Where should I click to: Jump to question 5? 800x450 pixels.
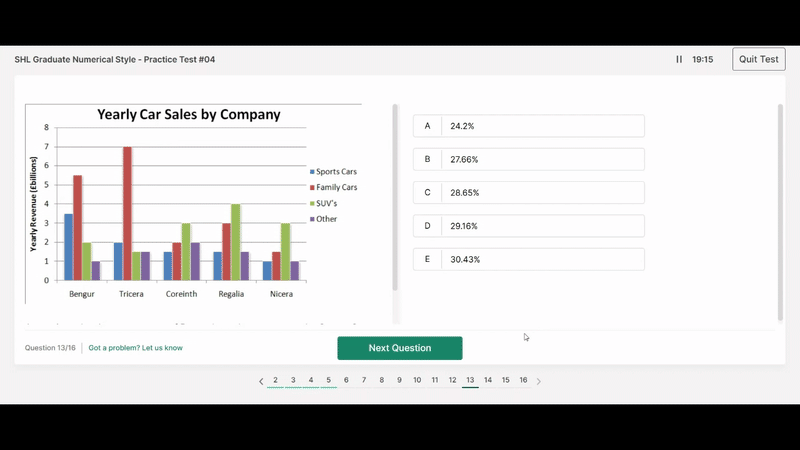click(328, 380)
